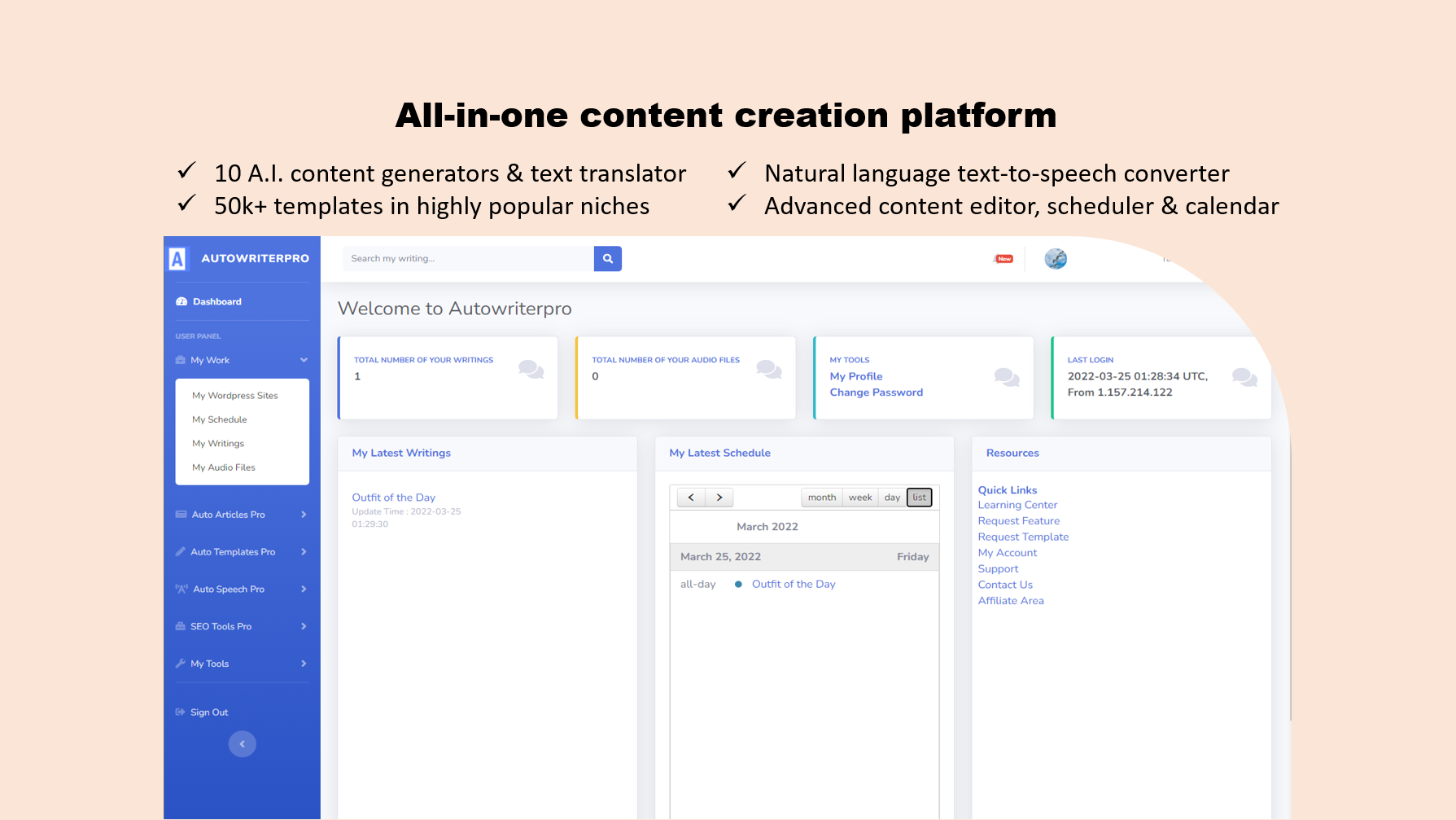The image size is (1456, 820).
Task: Collapse sidebar with round arrow button
Action: (243, 744)
